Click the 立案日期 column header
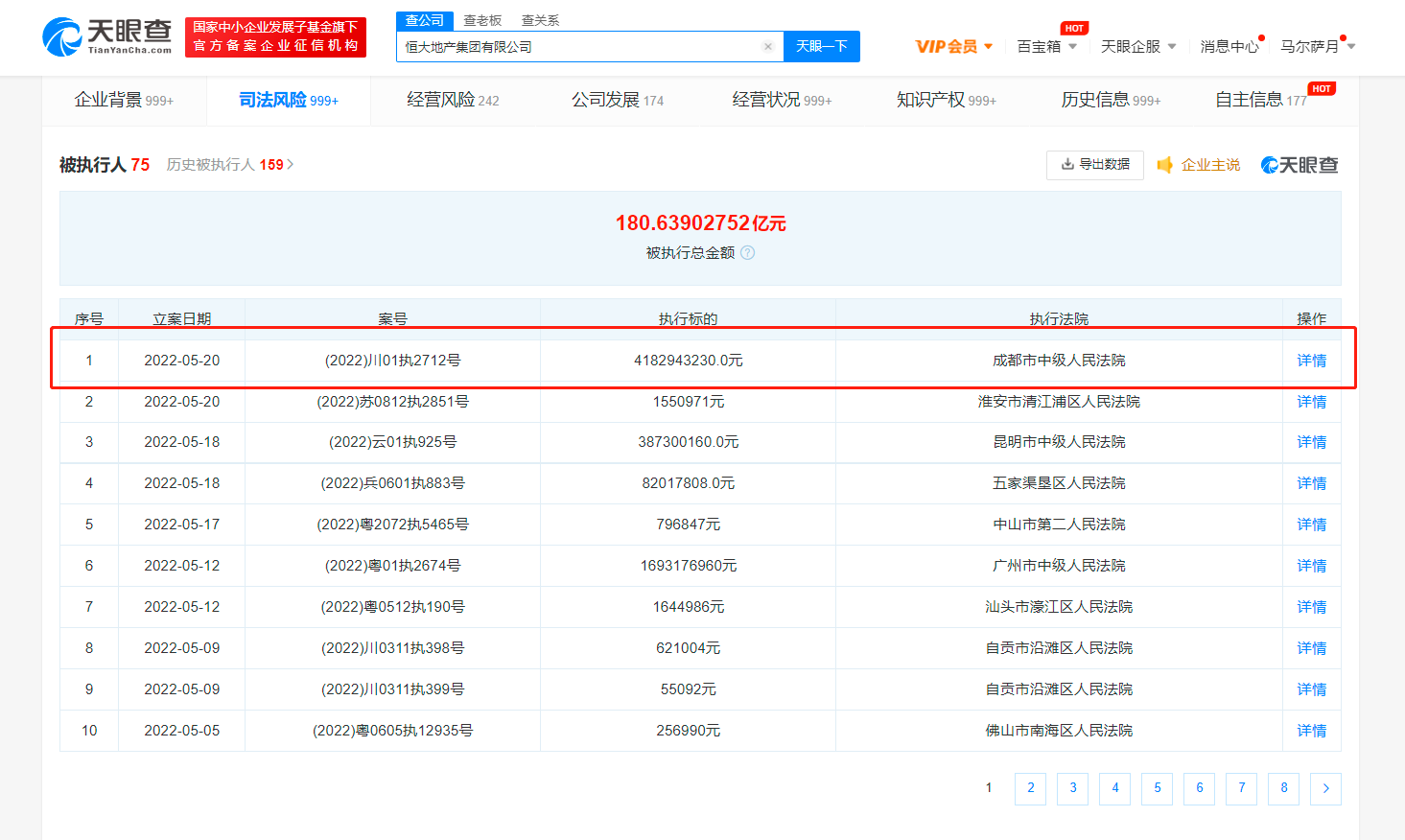The width and height of the screenshot is (1405, 840). pyautogui.click(x=181, y=318)
